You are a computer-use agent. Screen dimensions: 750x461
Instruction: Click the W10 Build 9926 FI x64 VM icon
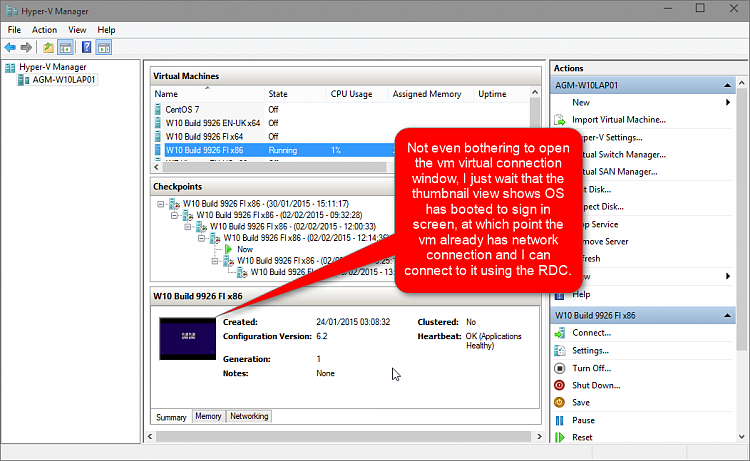click(x=157, y=136)
